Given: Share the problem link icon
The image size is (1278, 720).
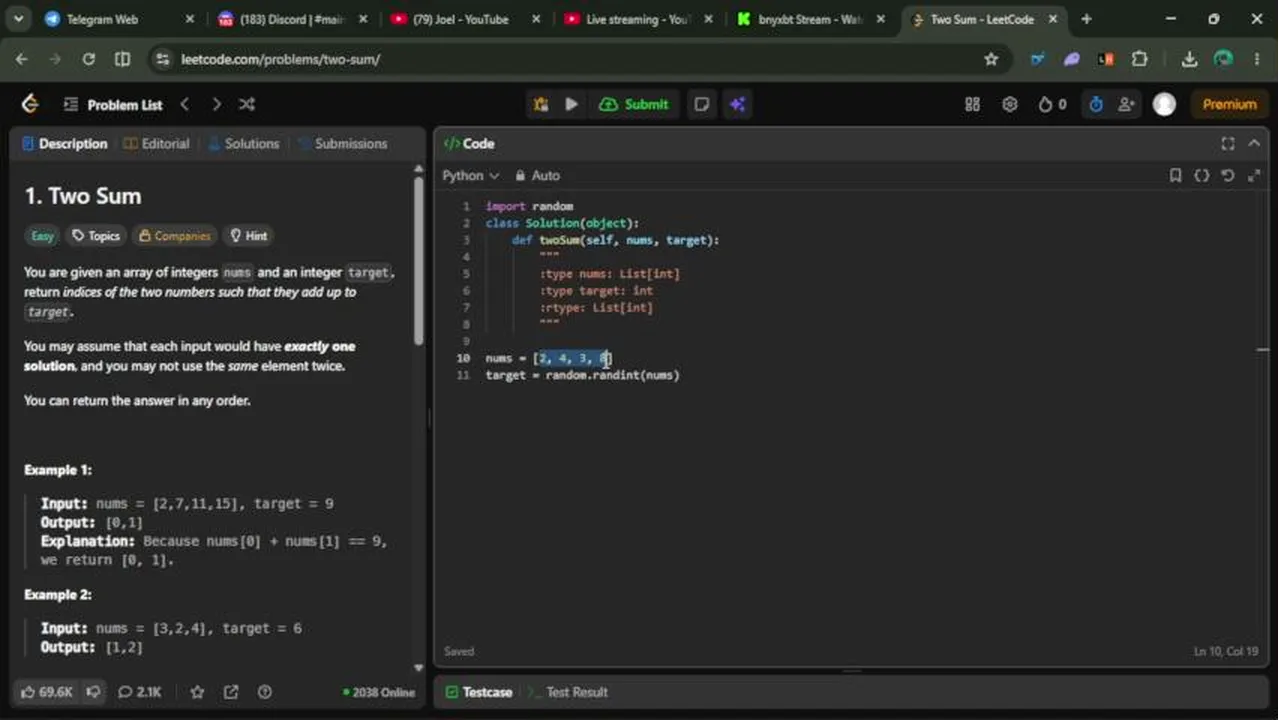Looking at the screenshot, I should coord(231,692).
